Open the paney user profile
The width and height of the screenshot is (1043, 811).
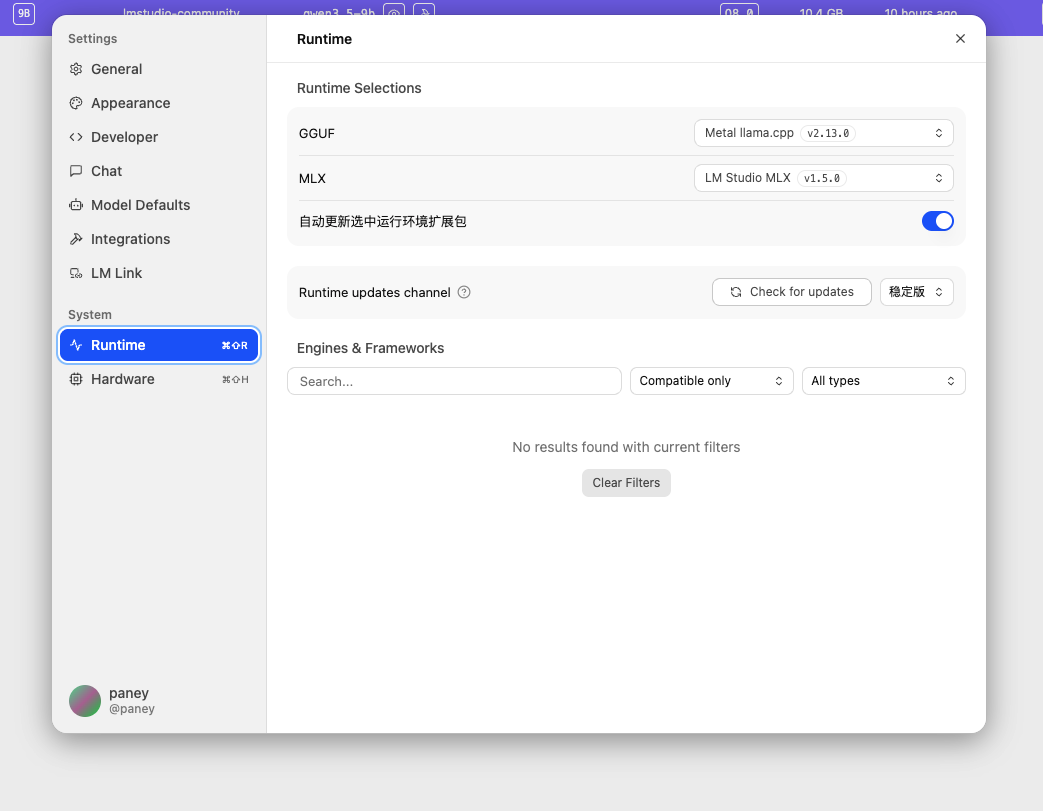pos(111,700)
